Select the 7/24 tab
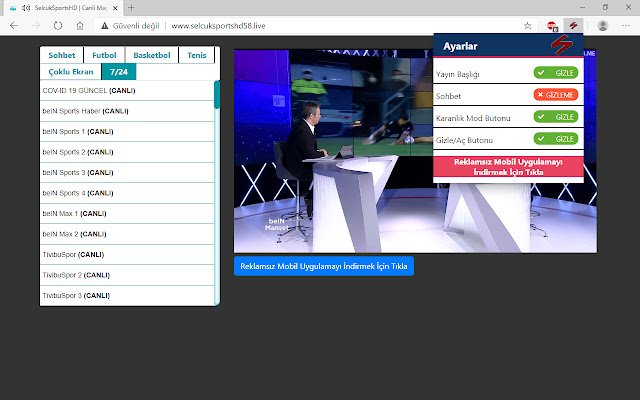Screen dimensions: 640x400 pyautogui.click(x=119, y=72)
